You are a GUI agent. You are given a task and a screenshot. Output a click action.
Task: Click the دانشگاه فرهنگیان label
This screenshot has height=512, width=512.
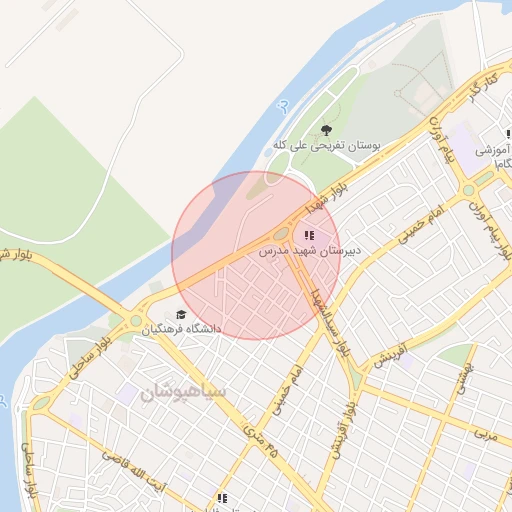(x=181, y=329)
